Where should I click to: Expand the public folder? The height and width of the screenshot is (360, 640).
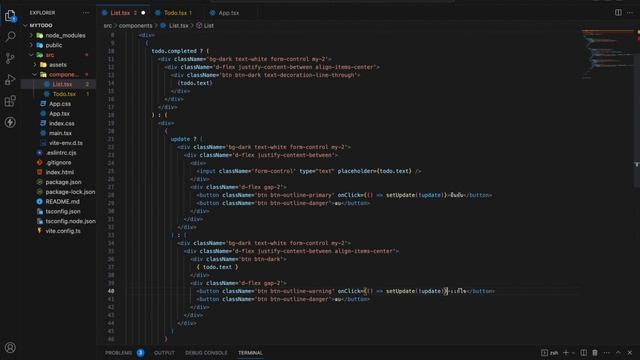point(58,45)
